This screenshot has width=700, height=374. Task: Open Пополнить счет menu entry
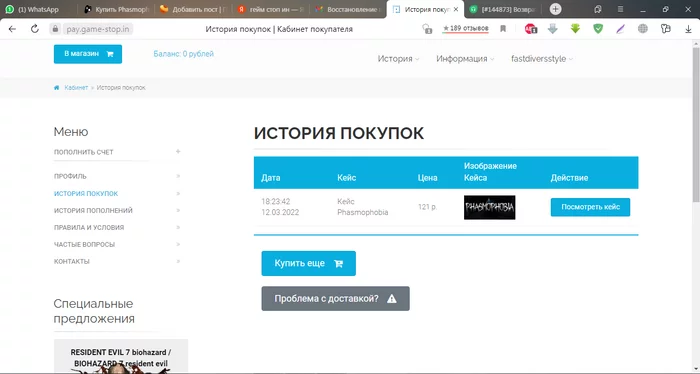pyautogui.click(x=83, y=152)
